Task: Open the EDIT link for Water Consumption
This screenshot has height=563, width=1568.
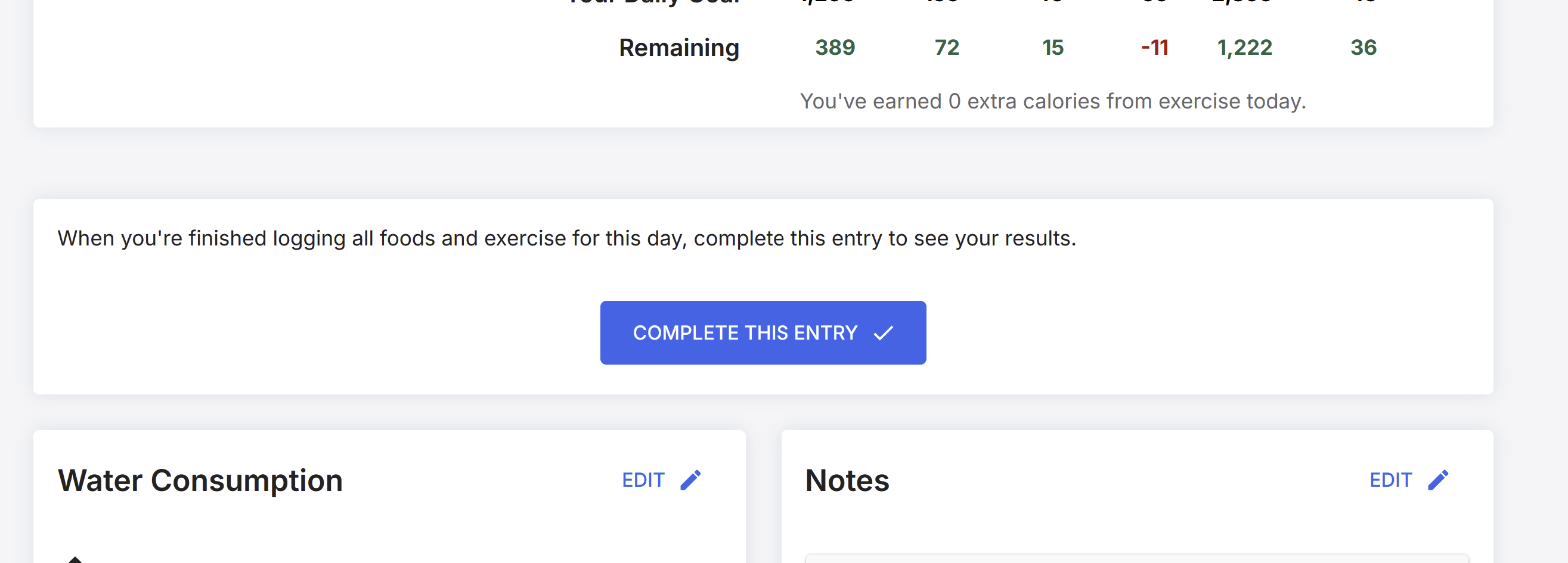Action: (643, 480)
